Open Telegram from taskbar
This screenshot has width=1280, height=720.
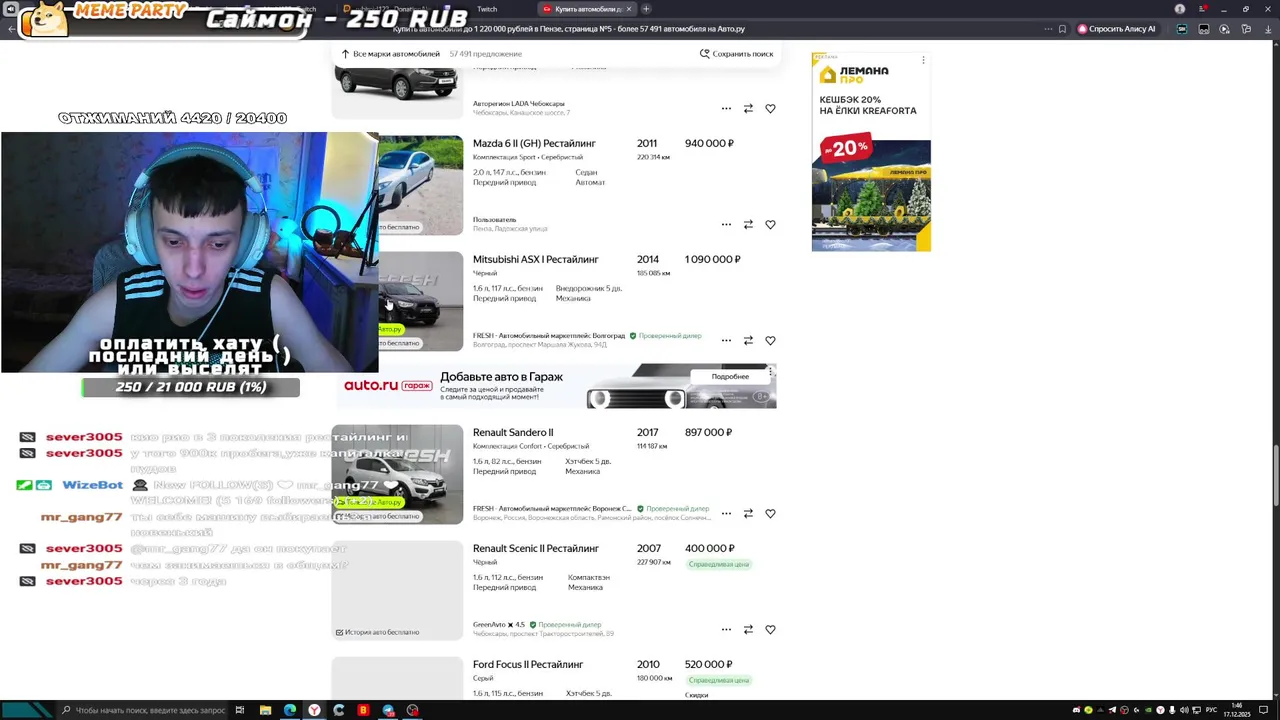click(388, 710)
